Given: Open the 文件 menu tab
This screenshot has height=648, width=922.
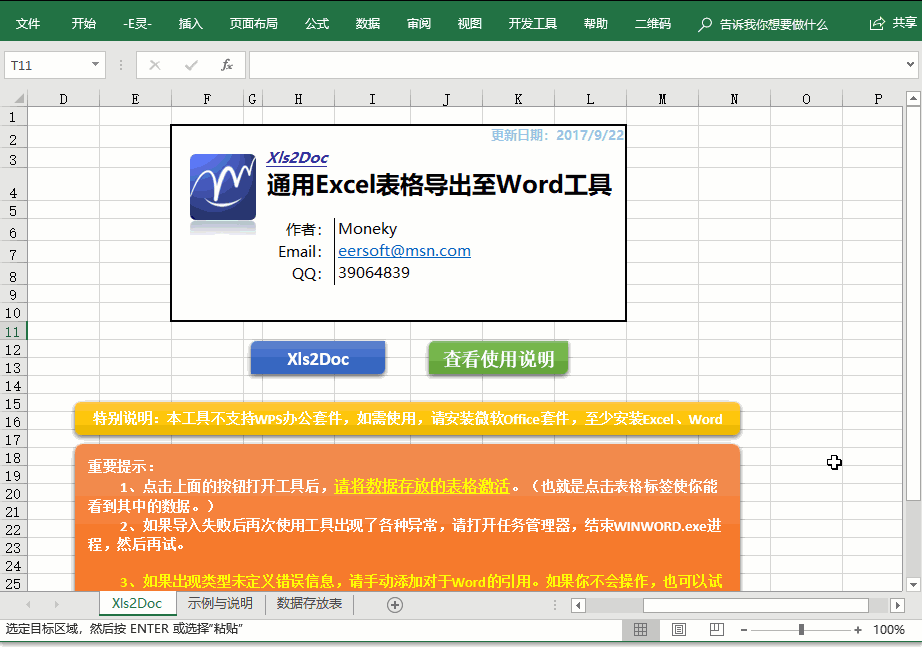Looking at the screenshot, I should (28, 24).
